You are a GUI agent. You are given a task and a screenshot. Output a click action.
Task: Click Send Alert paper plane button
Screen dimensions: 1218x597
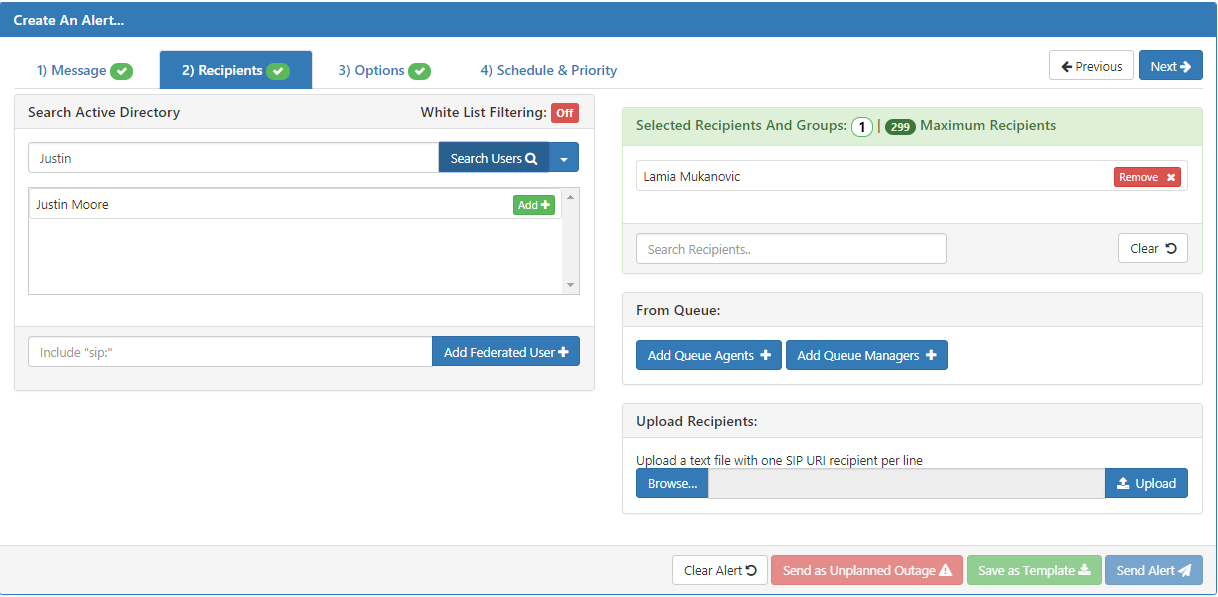coord(1154,570)
